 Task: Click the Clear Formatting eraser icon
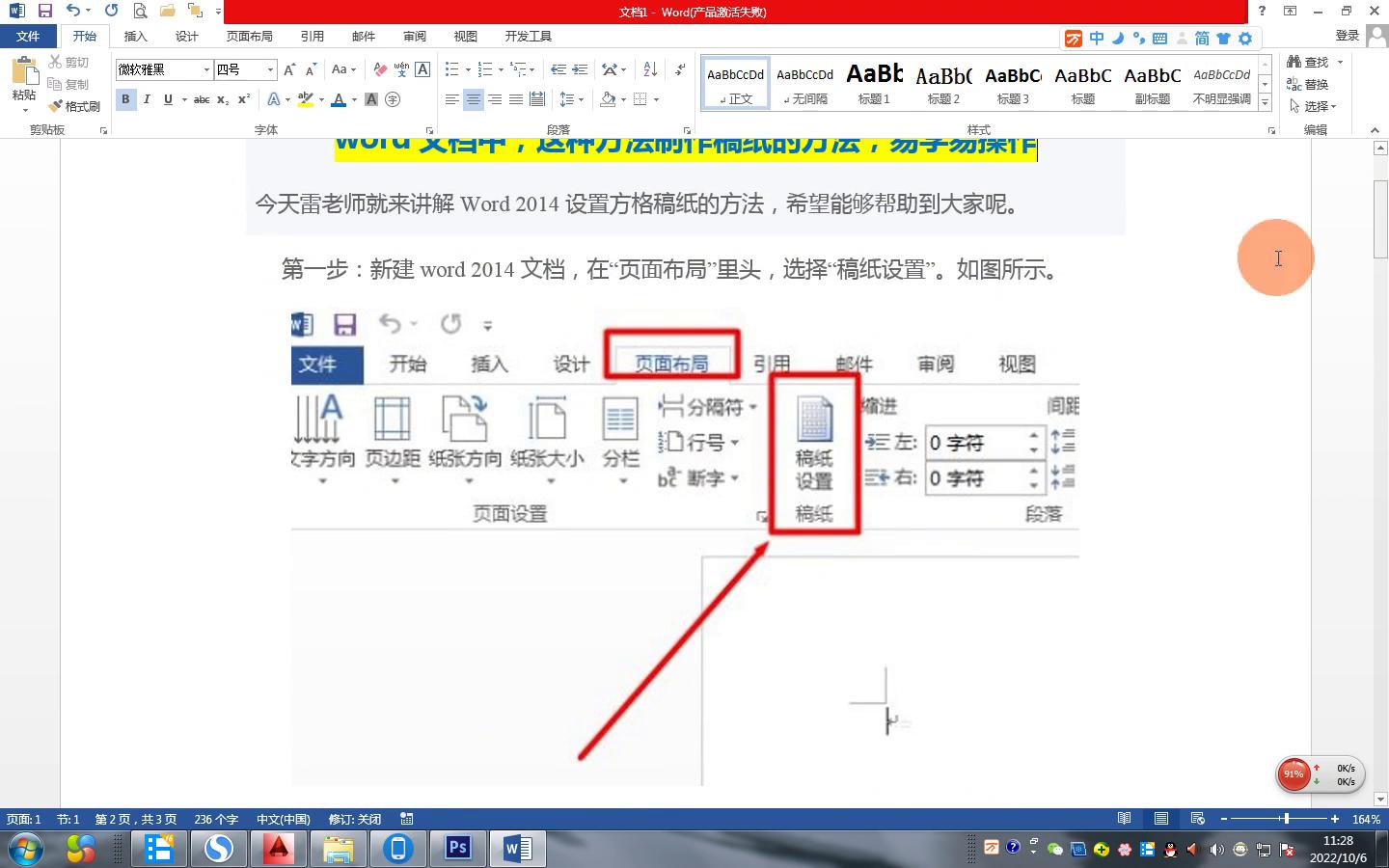(x=380, y=69)
